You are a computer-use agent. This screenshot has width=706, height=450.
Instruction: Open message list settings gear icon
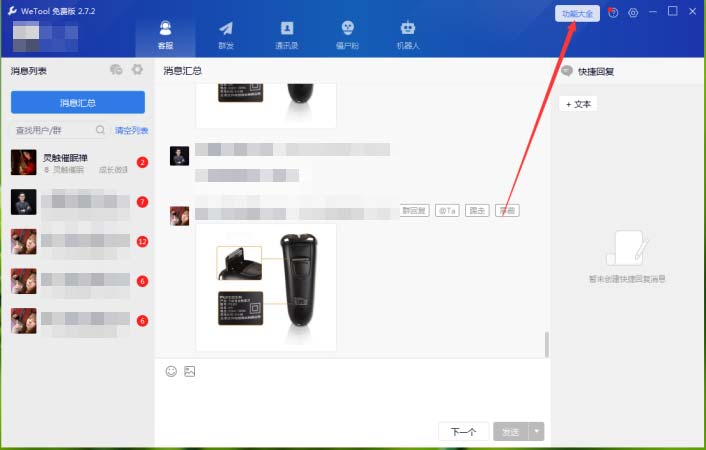point(138,70)
